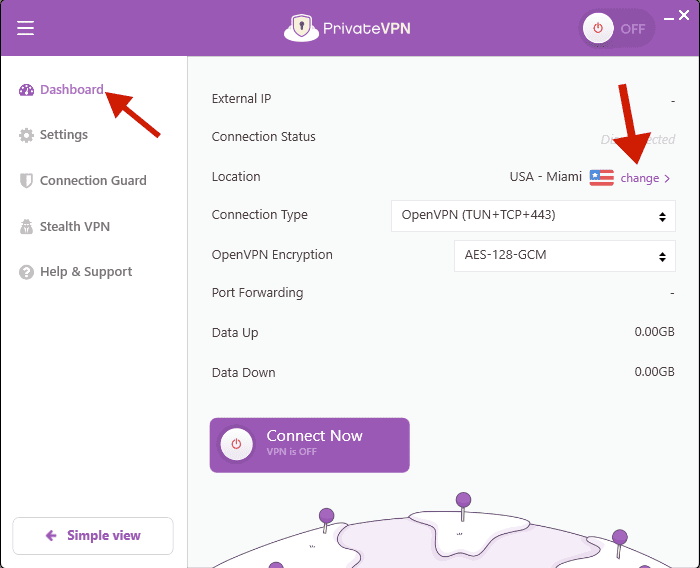Click the 'USA - Miami' location text
Viewport: 700px width, 568px height.
546,177
